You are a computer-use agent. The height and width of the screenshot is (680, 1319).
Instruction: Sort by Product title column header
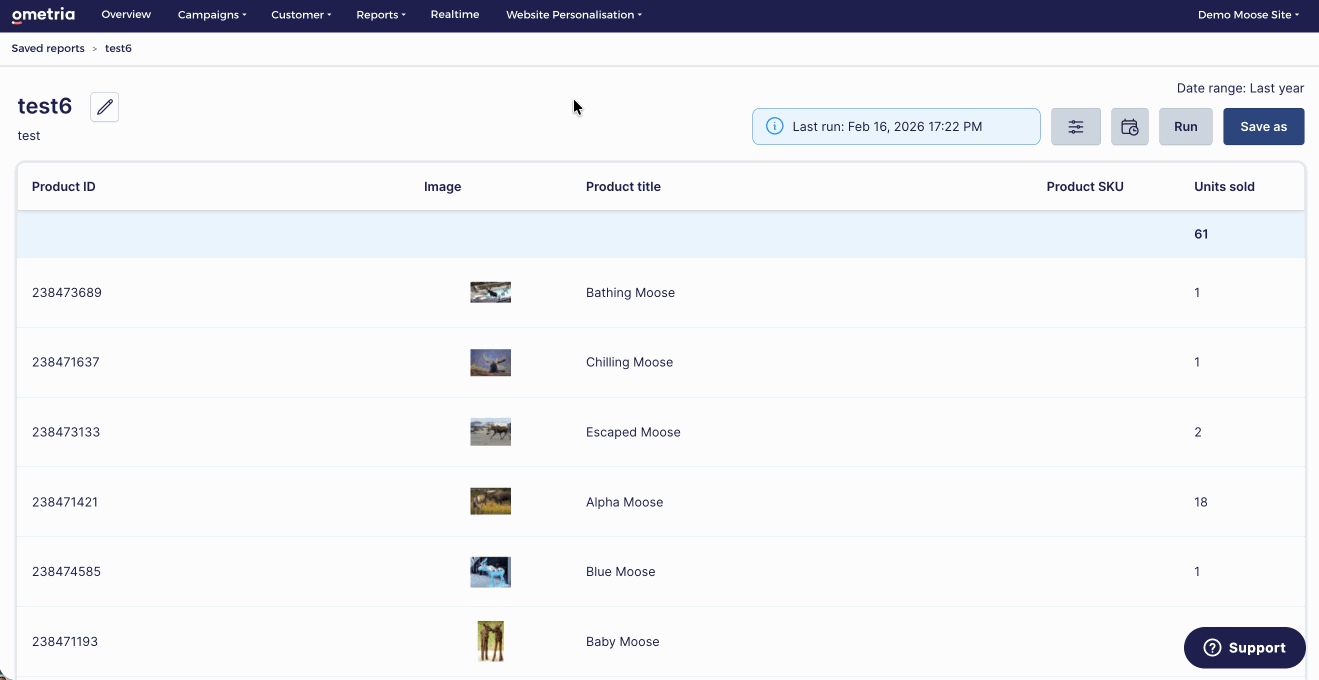(x=623, y=187)
